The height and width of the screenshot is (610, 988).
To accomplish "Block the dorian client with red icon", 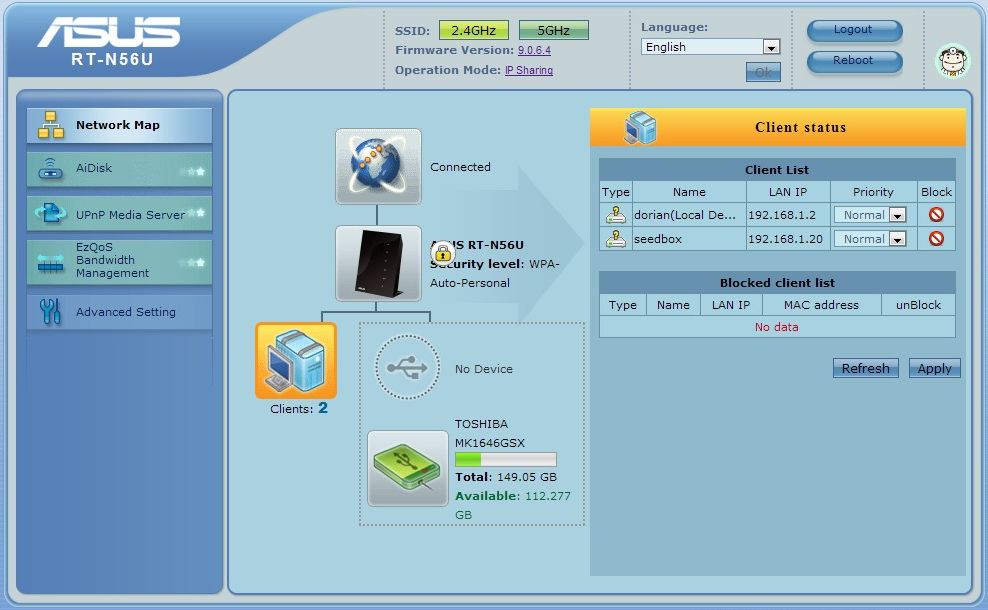I will click(x=936, y=214).
